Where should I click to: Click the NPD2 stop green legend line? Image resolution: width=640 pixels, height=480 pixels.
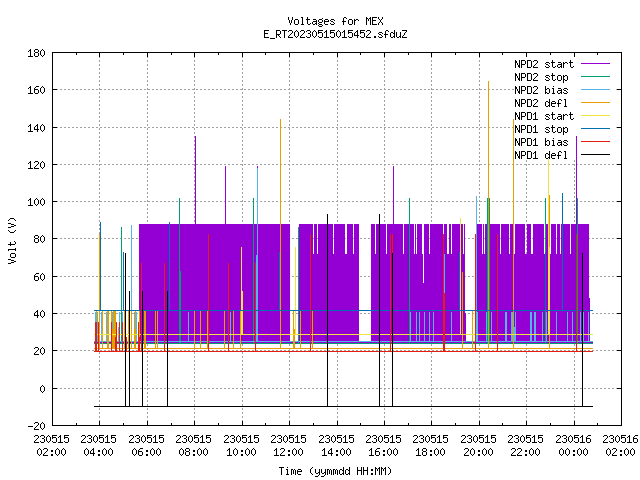click(x=595, y=77)
